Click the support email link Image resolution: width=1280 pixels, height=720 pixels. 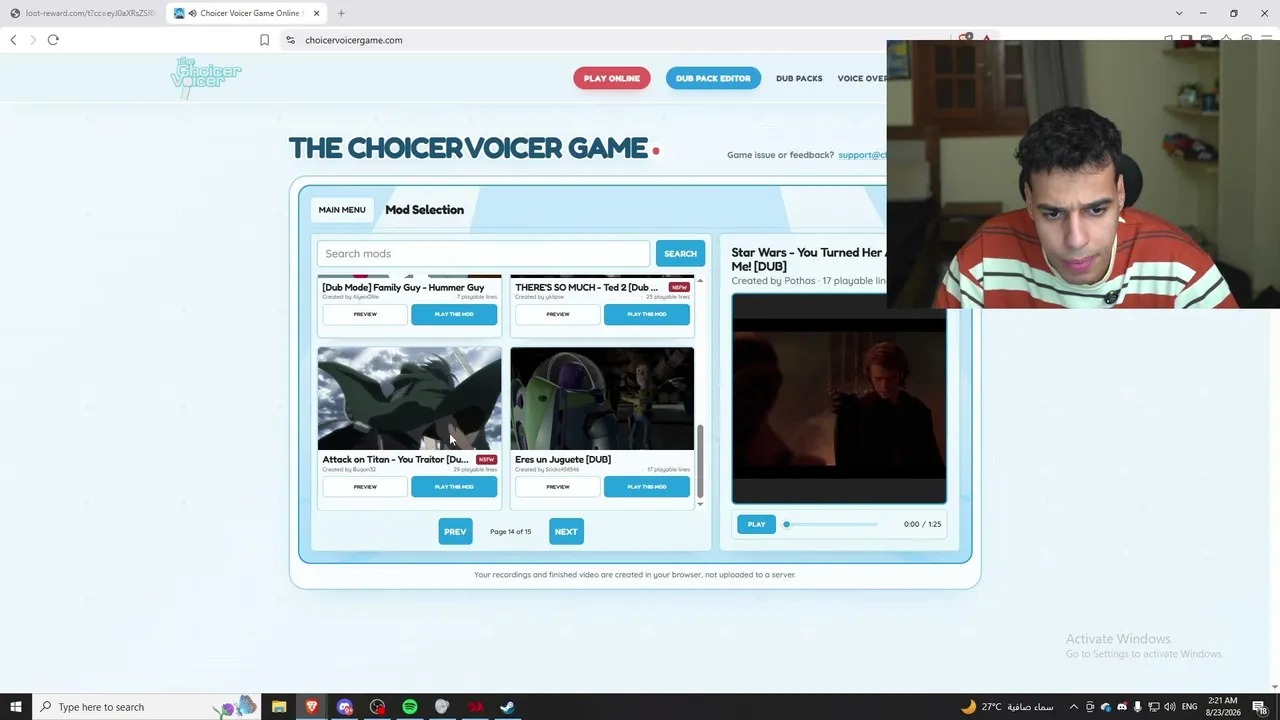(x=862, y=155)
